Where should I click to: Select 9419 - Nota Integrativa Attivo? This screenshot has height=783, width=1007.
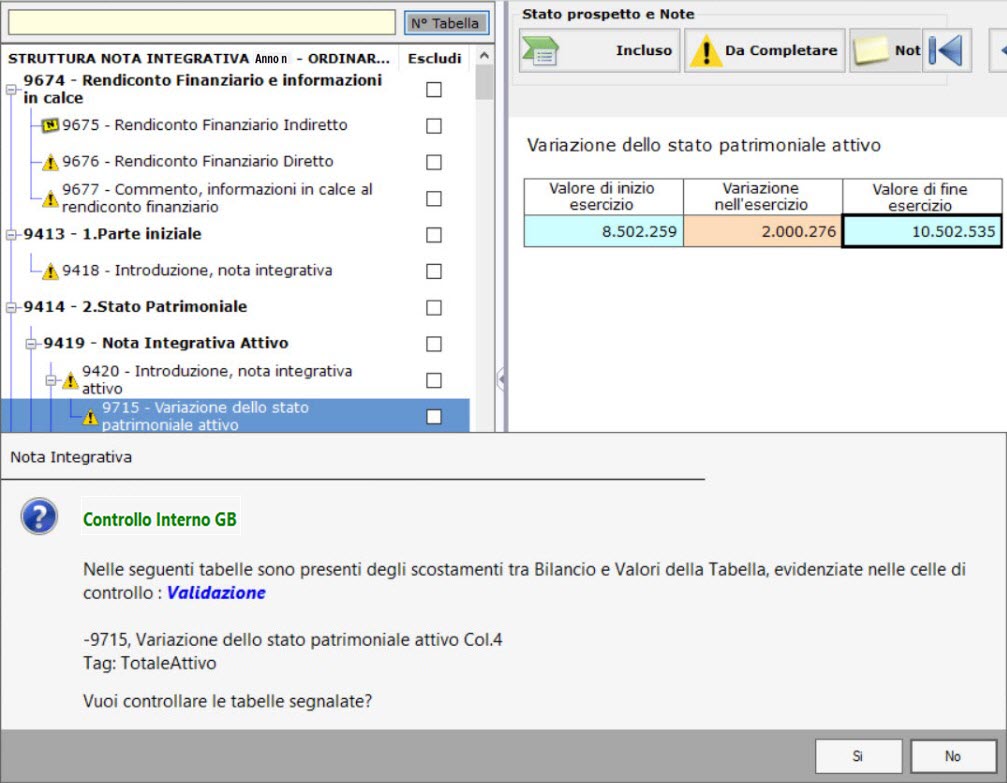pos(166,343)
